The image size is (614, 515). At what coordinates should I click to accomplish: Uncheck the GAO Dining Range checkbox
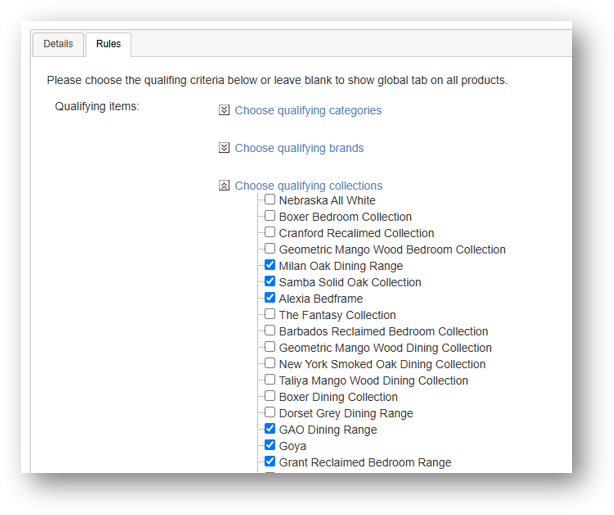(x=270, y=428)
